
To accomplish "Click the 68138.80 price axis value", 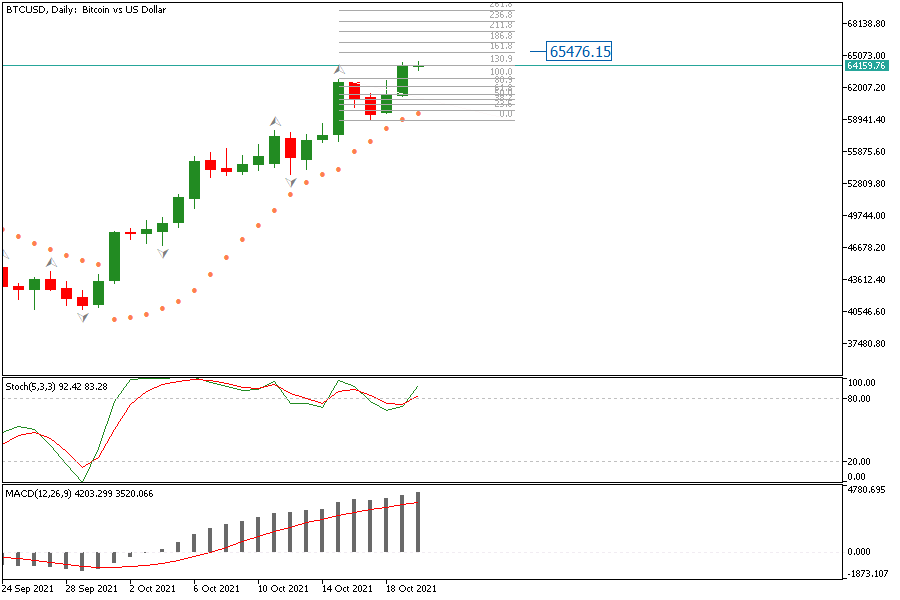I will pyautogui.click(x=866, y=24).
